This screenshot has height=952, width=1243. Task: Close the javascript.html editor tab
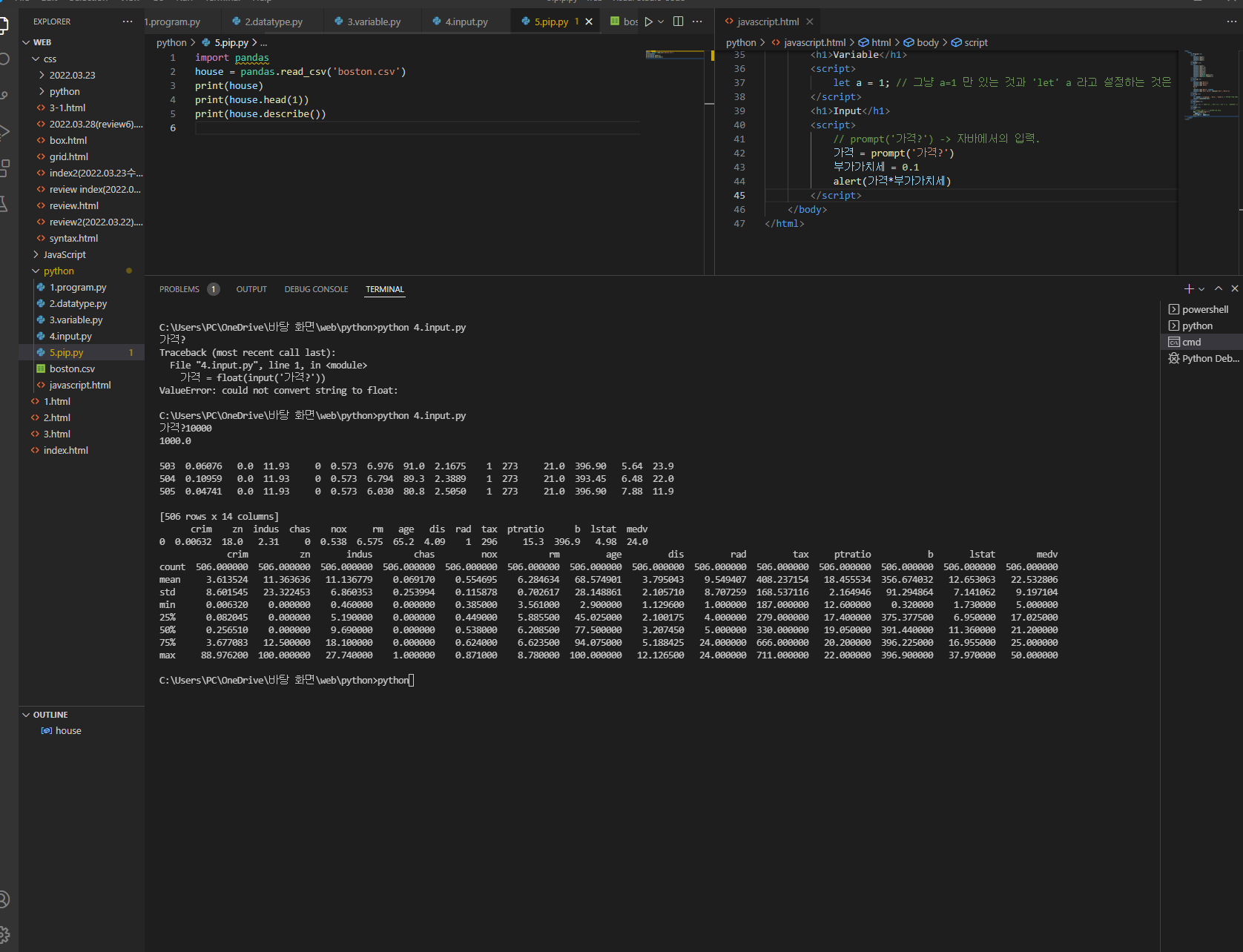810,22
